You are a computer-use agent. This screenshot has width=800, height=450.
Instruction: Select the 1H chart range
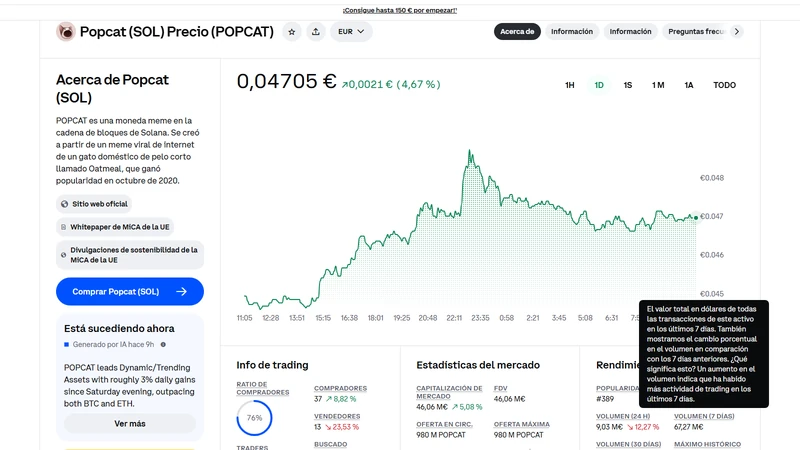(x=570, y=85)
